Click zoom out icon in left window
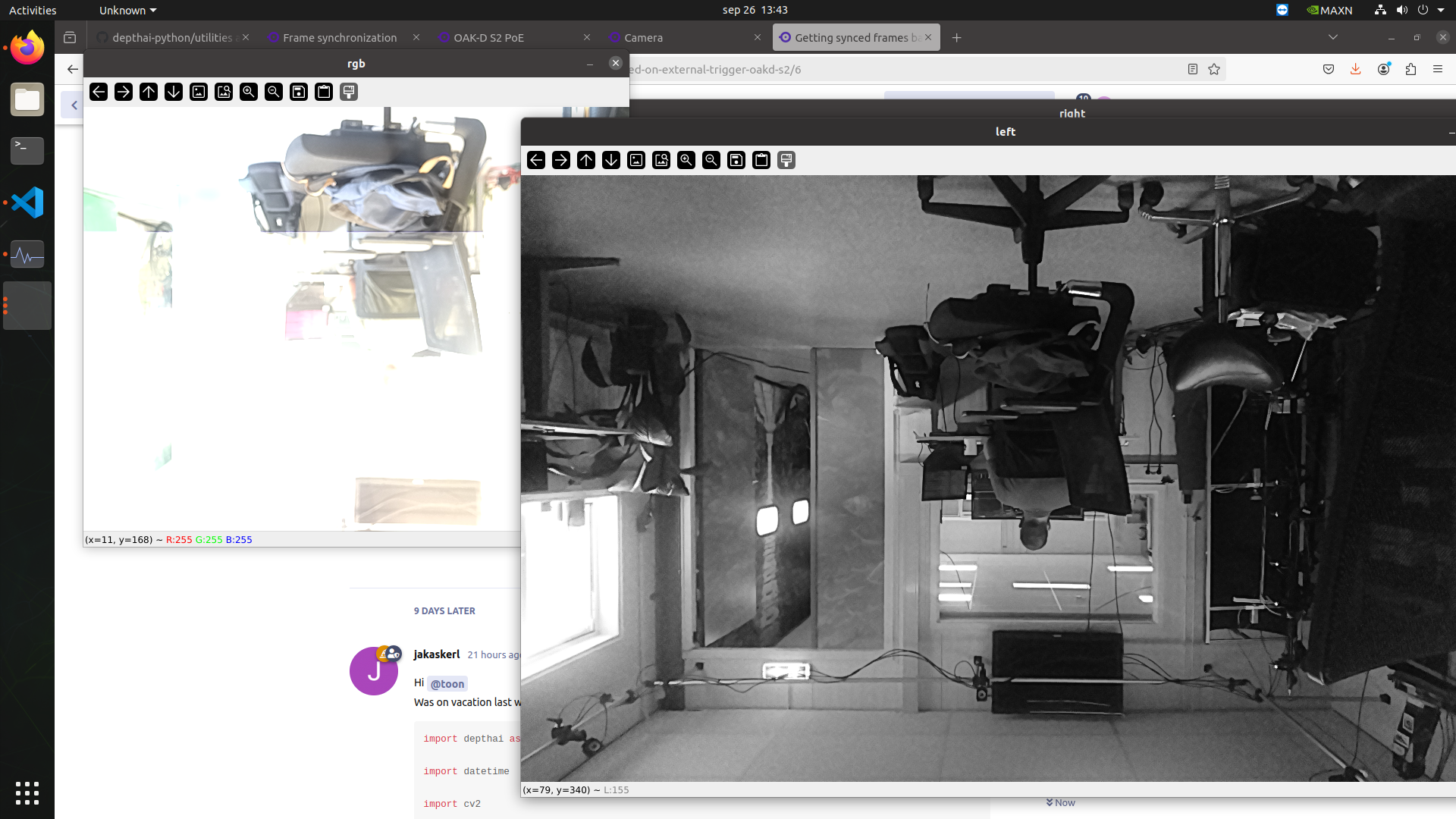The height and width of the screenshot is (819, 1456). tap(711, 160)
